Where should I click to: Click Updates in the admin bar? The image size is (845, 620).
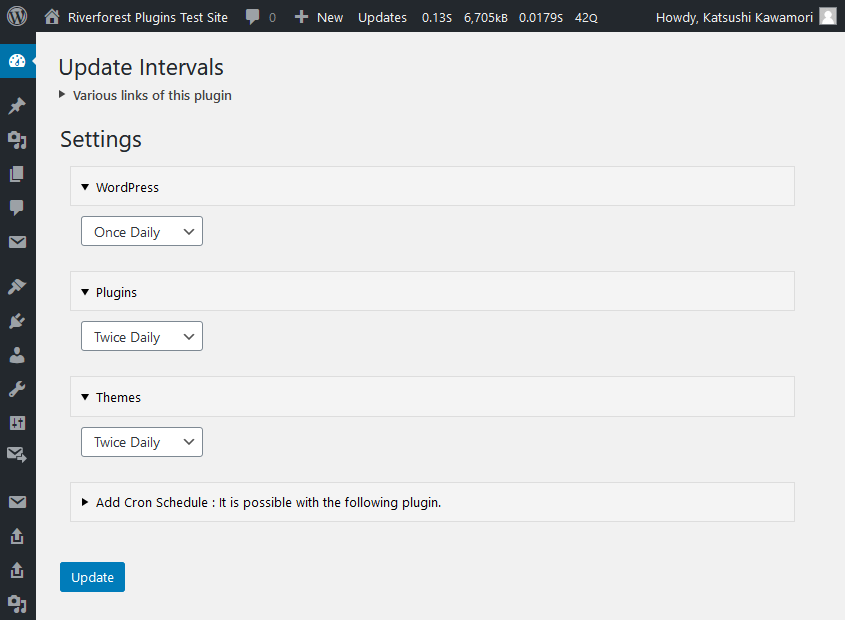tap(382, 17)
